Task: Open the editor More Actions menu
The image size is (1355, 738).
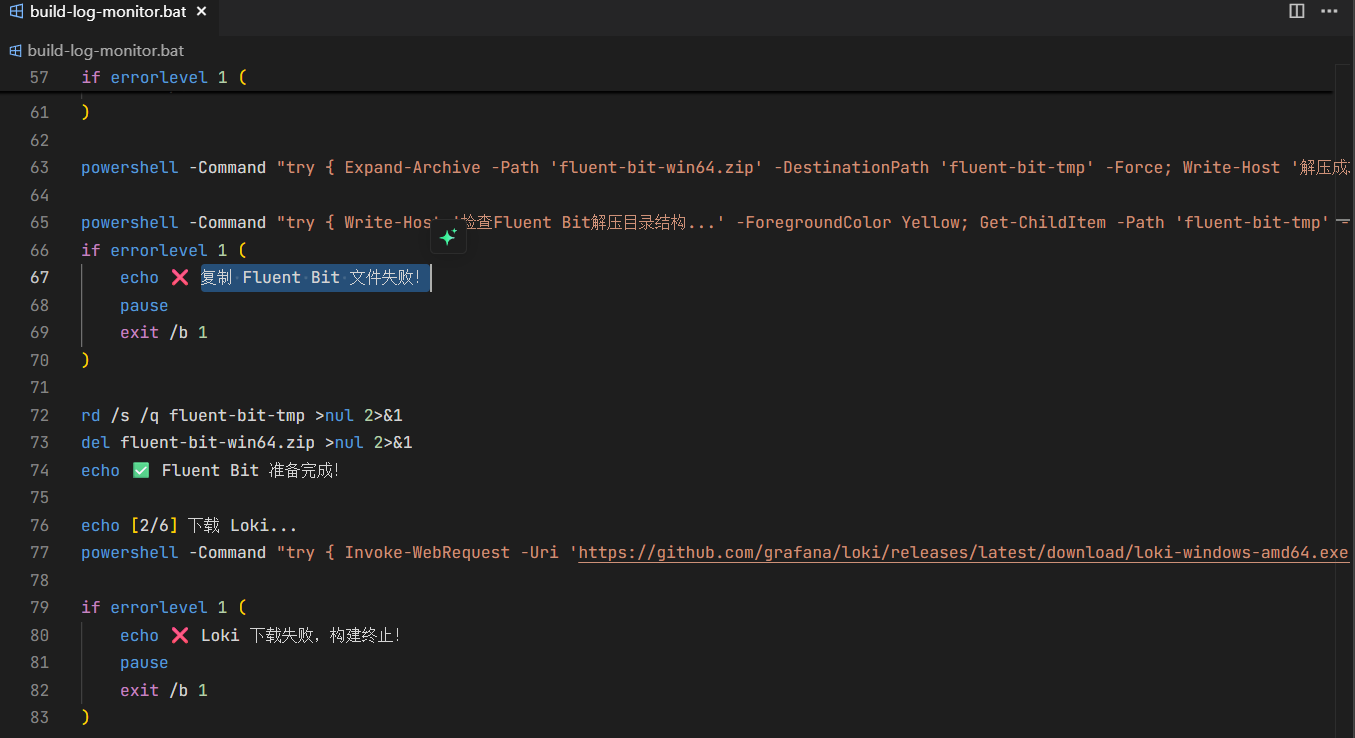Action: pyautogui.click(x=1331, y=11)
